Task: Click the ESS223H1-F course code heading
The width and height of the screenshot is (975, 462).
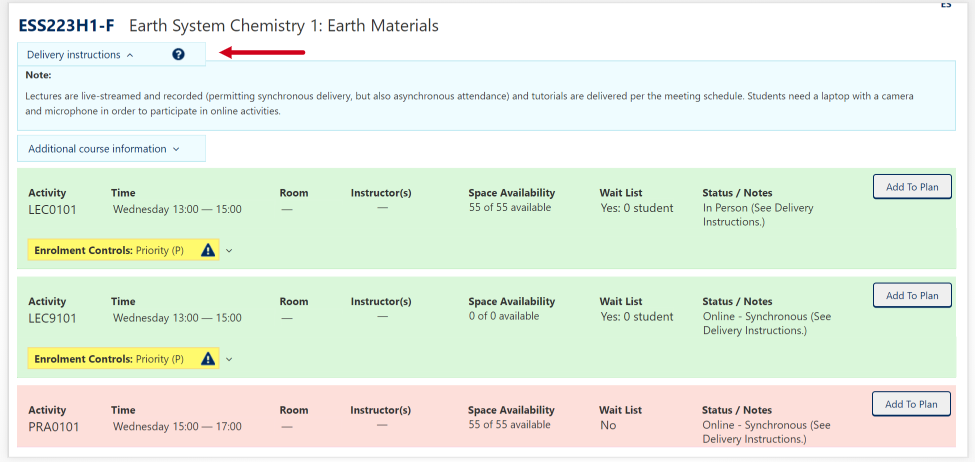Action: (66, 26)
